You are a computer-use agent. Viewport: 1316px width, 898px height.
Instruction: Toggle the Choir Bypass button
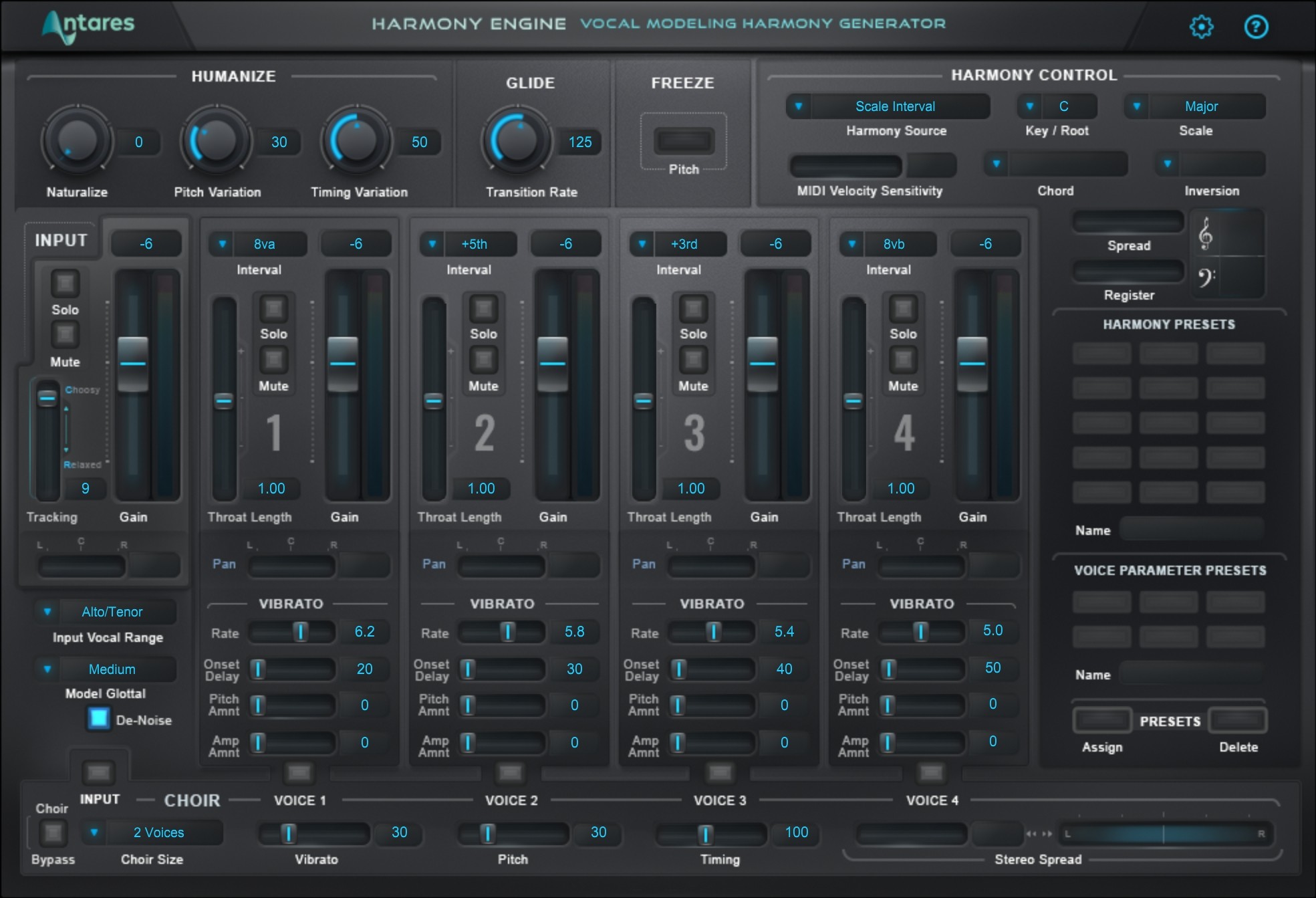[53, 833]
